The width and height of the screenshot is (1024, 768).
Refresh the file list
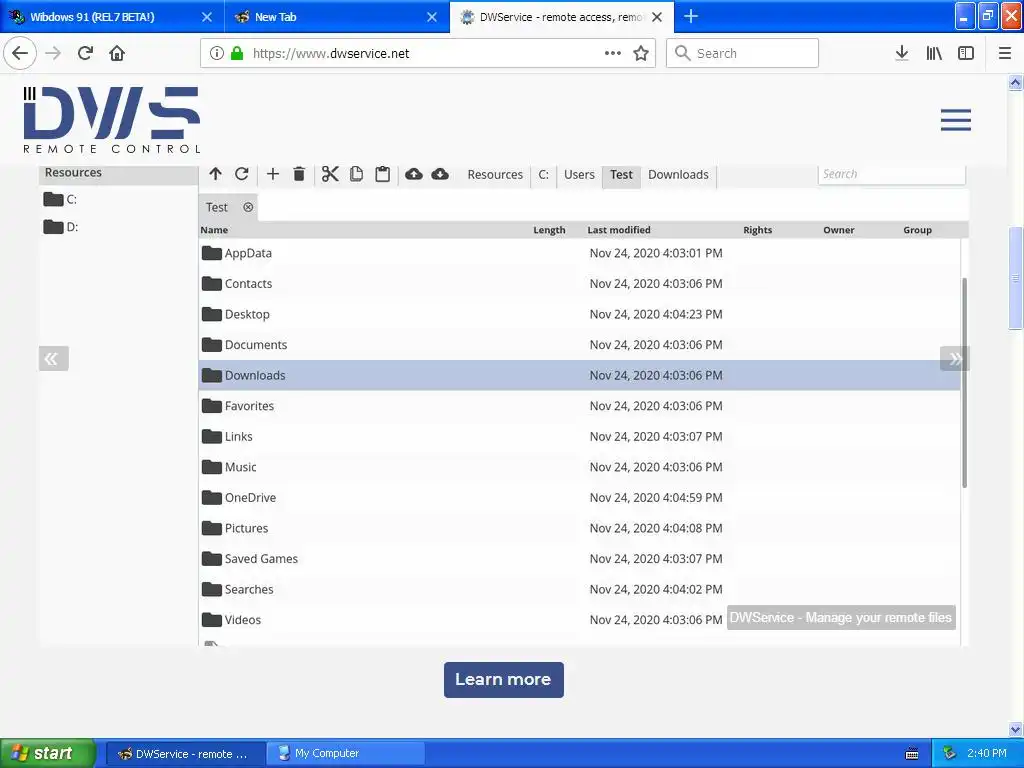(x=242, y=174)
